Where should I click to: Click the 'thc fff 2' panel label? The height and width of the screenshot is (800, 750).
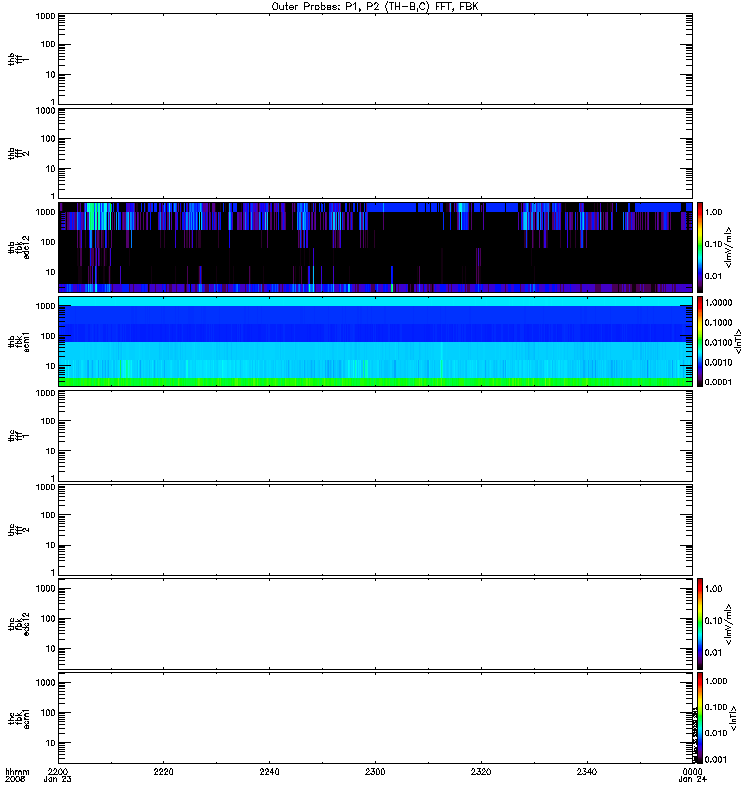18,530
